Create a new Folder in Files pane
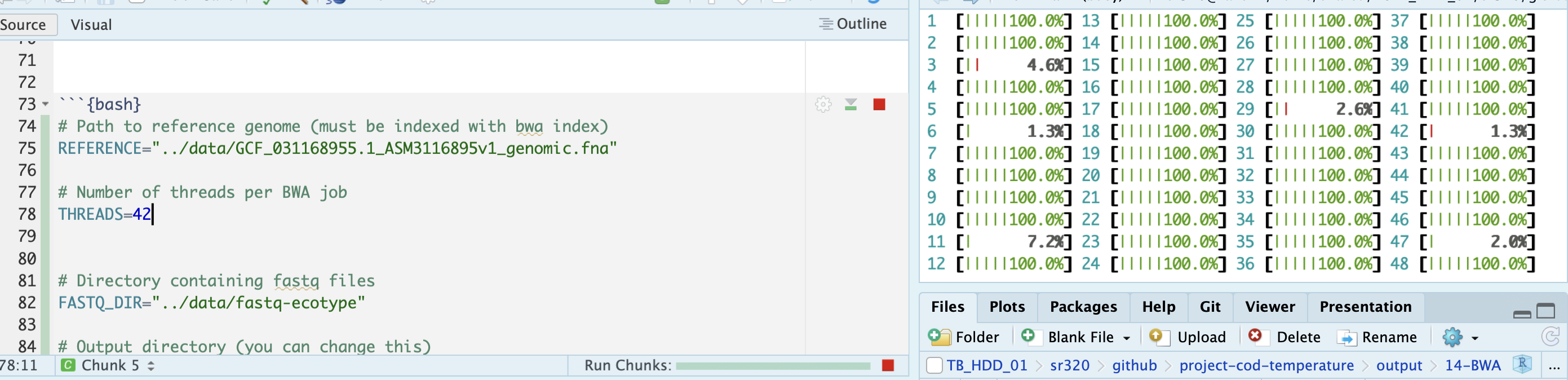Screen dimensions: 1568x380 pos(964,337)
